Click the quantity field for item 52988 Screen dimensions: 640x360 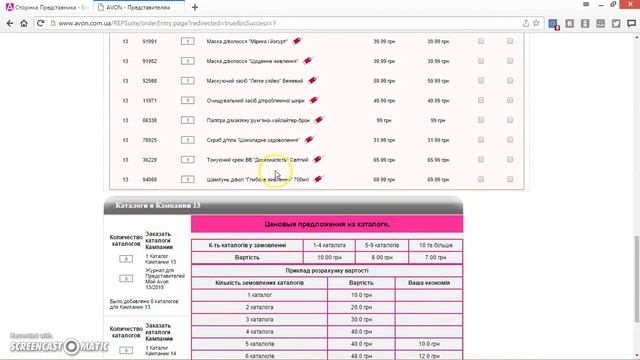(188, 81)
